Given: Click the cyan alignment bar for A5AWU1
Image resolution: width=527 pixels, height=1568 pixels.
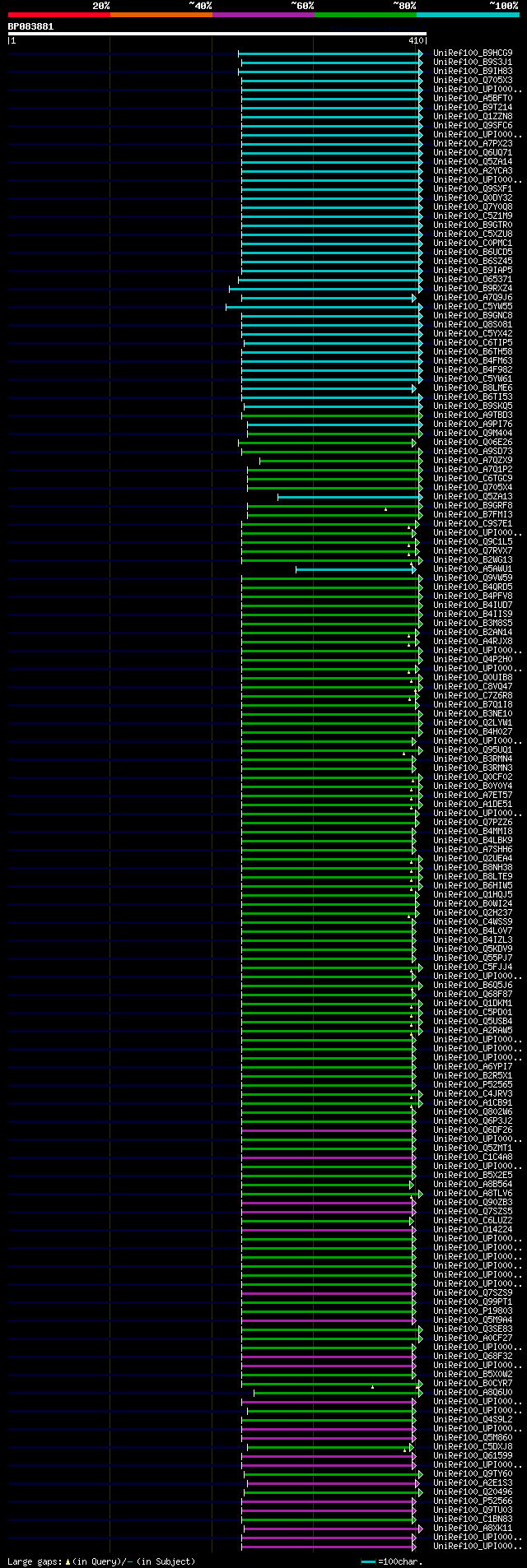Looking at the screenshot, I should [355, 569].
